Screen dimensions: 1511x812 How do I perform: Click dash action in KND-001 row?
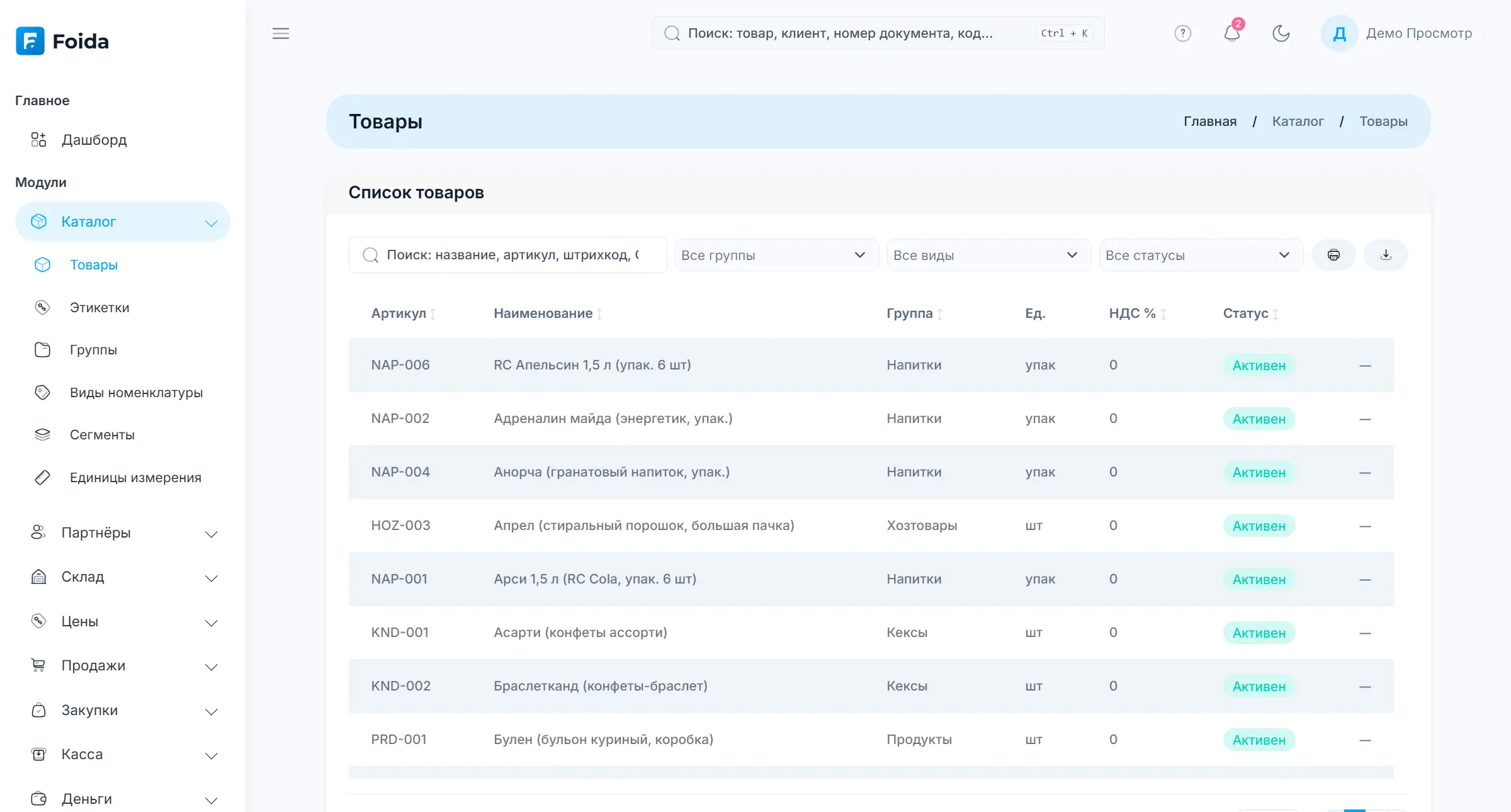click(1365, 633)
